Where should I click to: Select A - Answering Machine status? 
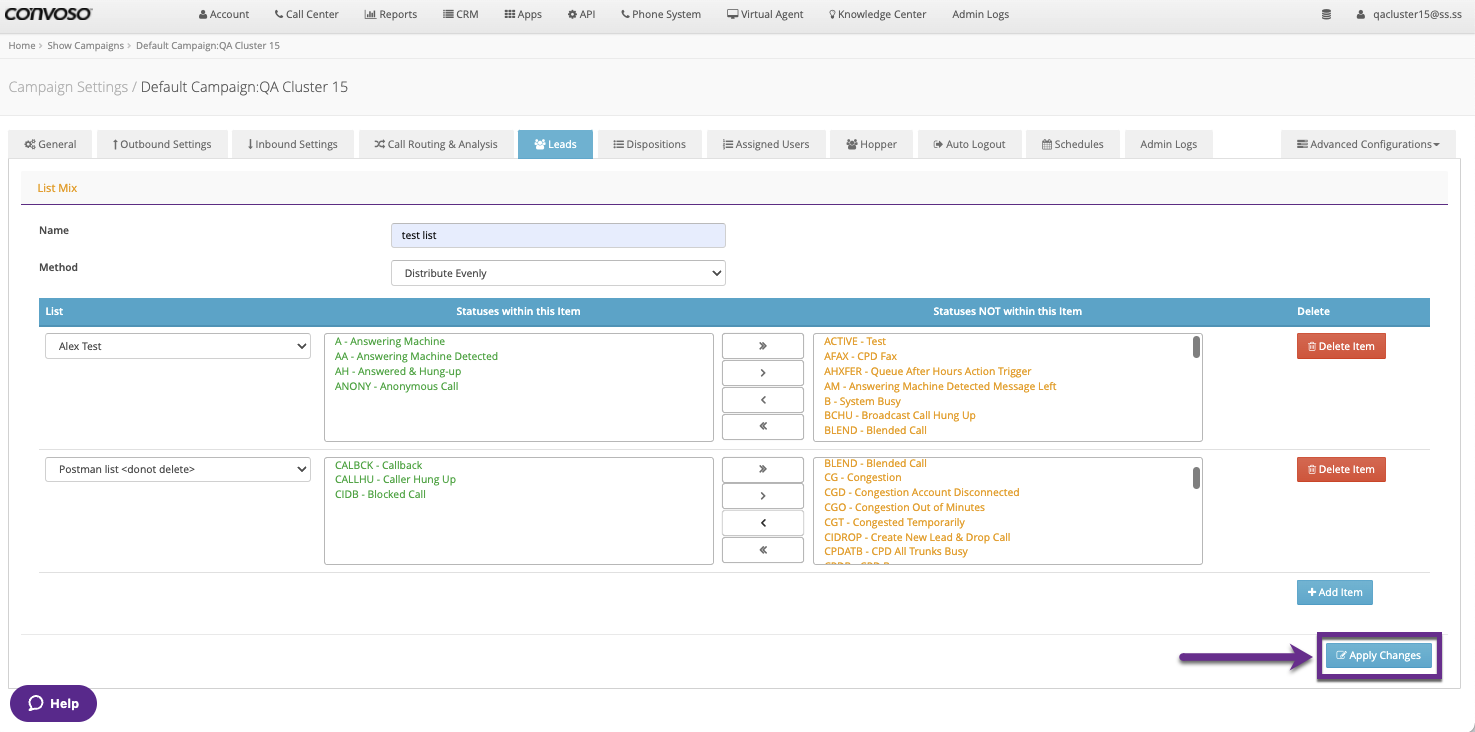(390, 342)
